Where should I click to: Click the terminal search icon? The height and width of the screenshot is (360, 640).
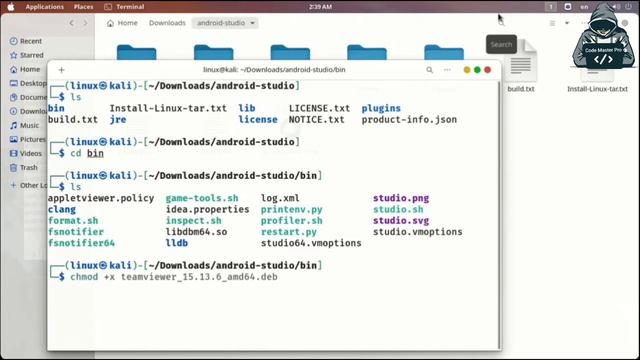point(429,70)
